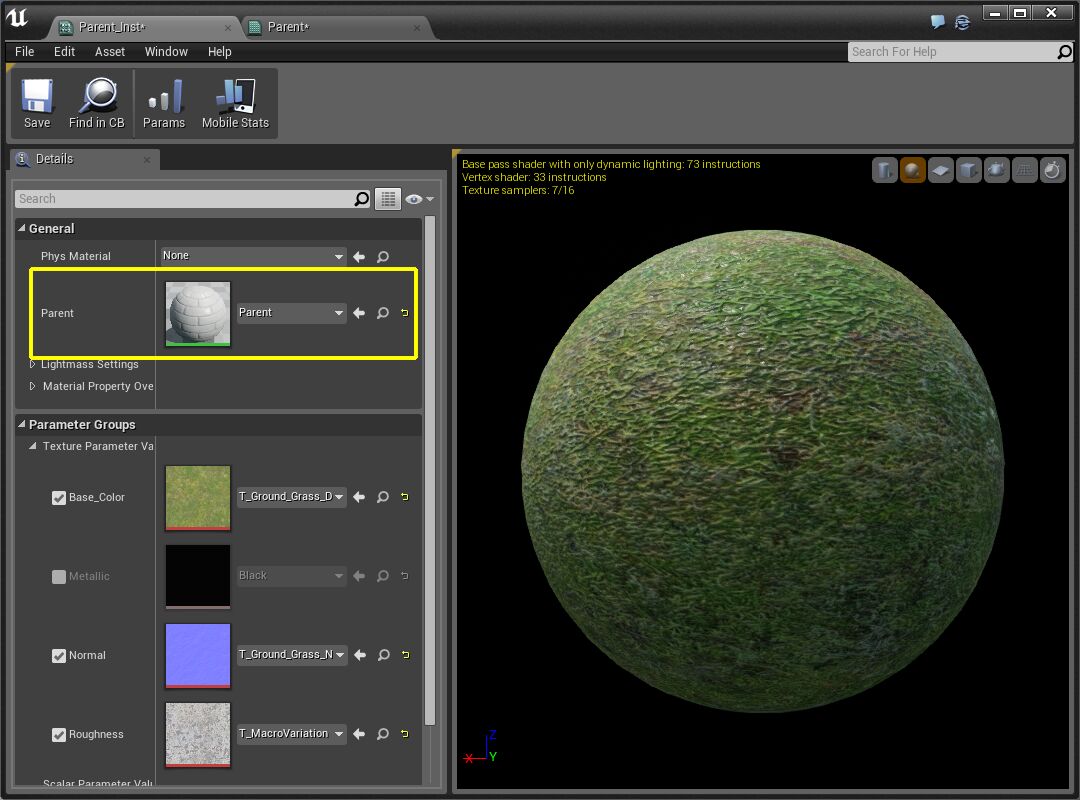Image resolution: width=1080 pixels, height=800 pixels.
Task: Open the Window menu
Action: coord(166,51)
